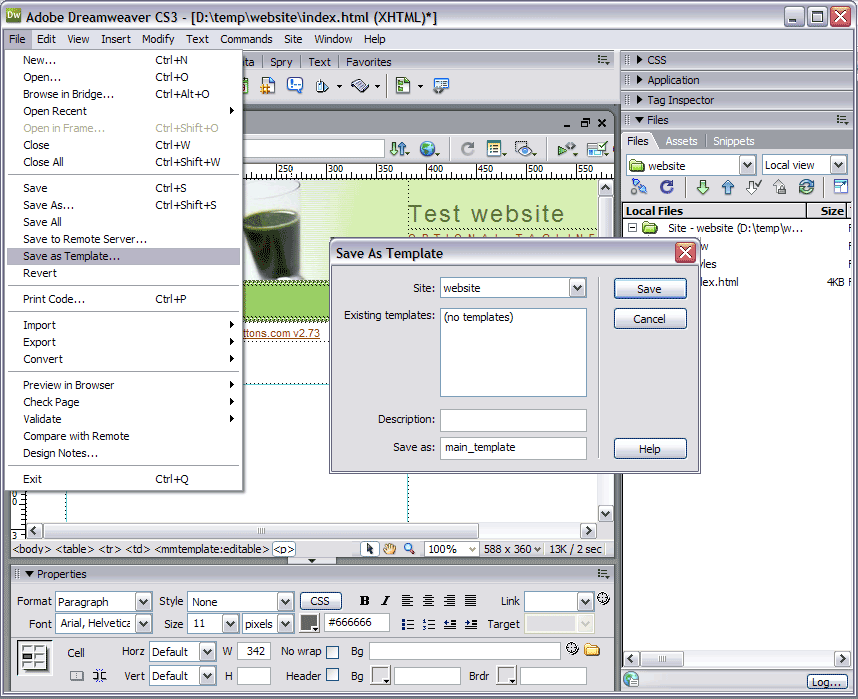Open the Local view dropdown

(x=838, y=165)
